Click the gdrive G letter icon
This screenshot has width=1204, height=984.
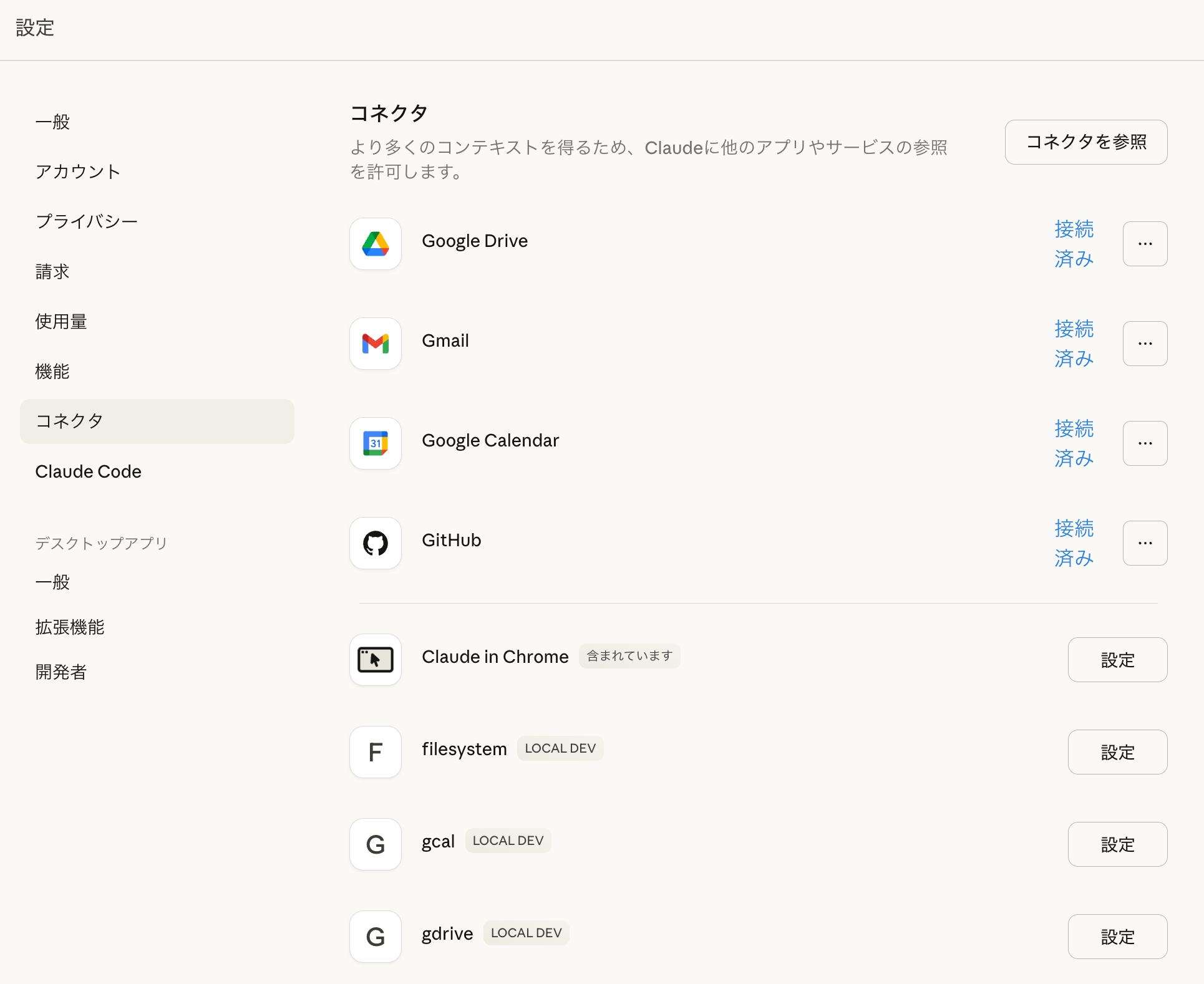[376, 937]
